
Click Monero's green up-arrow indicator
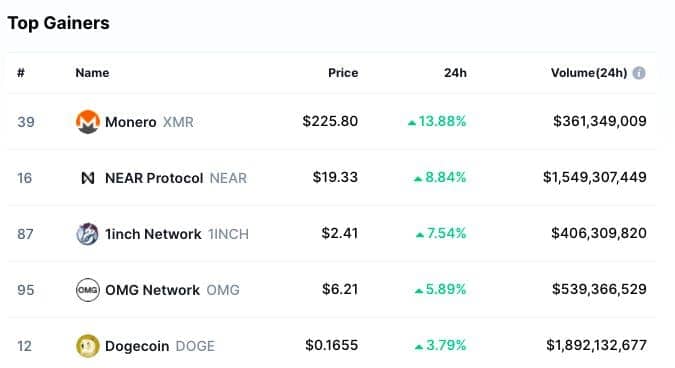[412, 123]
